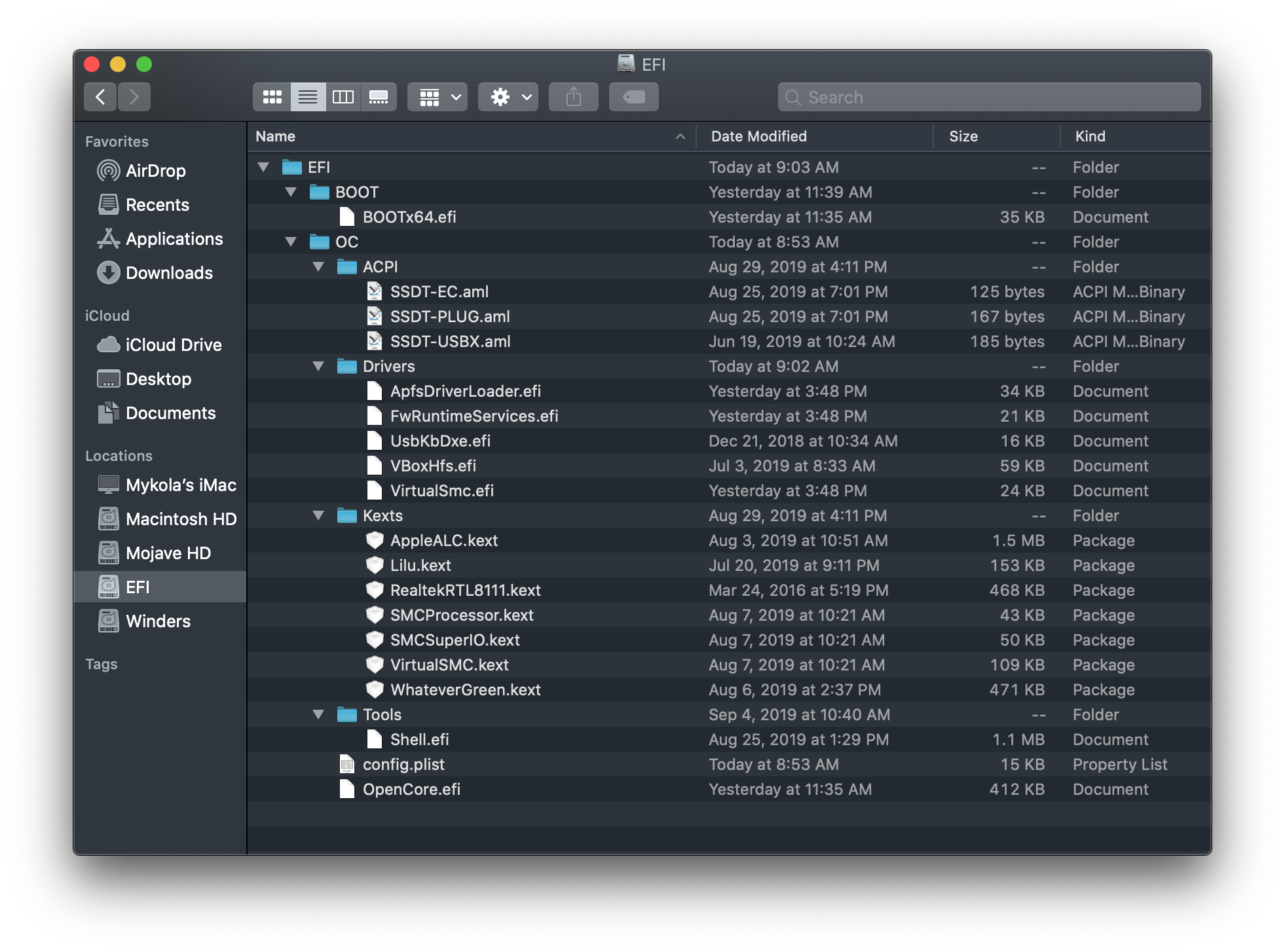Select the WhateverGreen.kext package icon
Viewport: 1285px width, 952px height.
coord(375,689)
